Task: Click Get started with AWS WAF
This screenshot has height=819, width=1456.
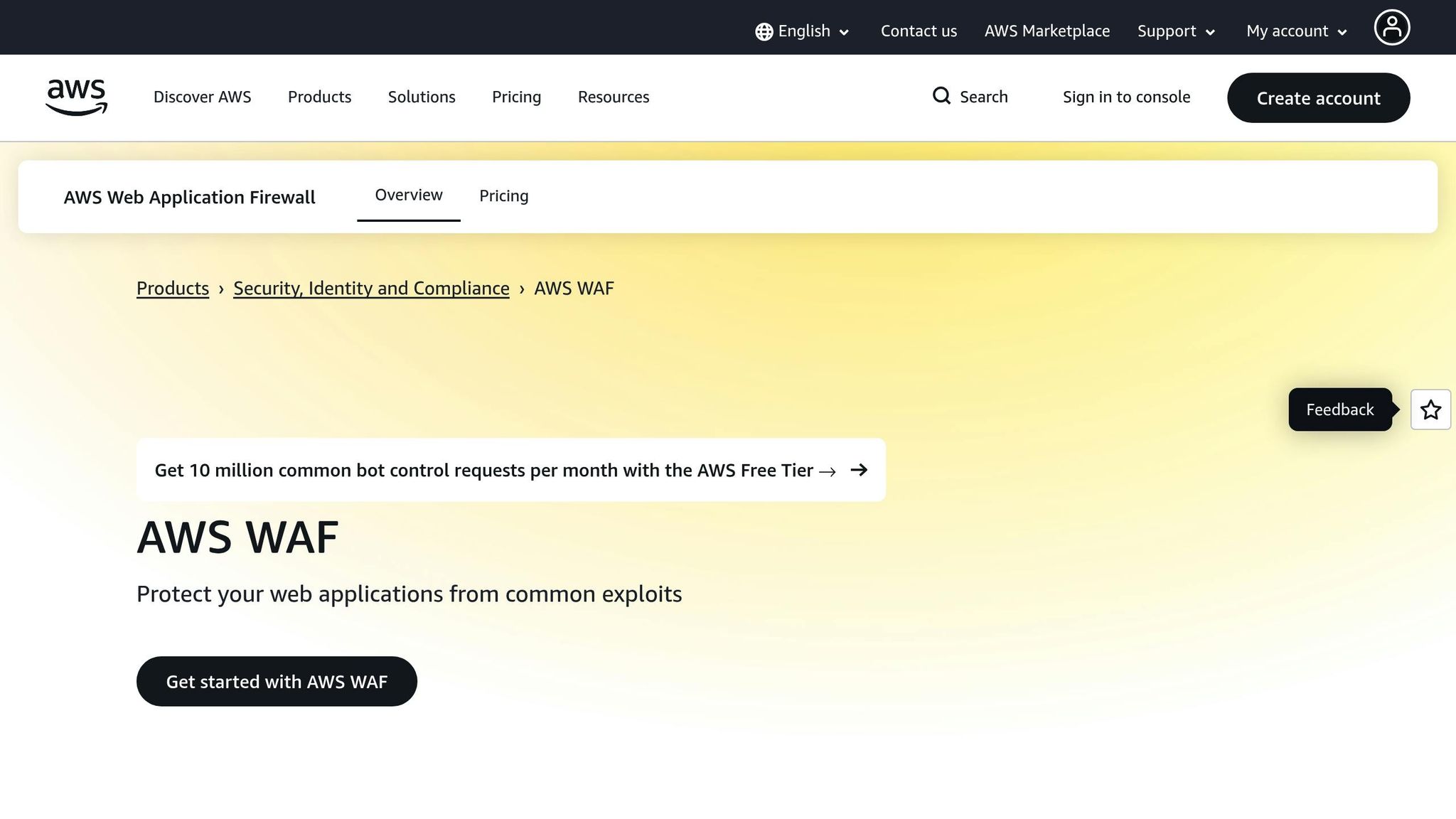Action: (x=277, y=681)
